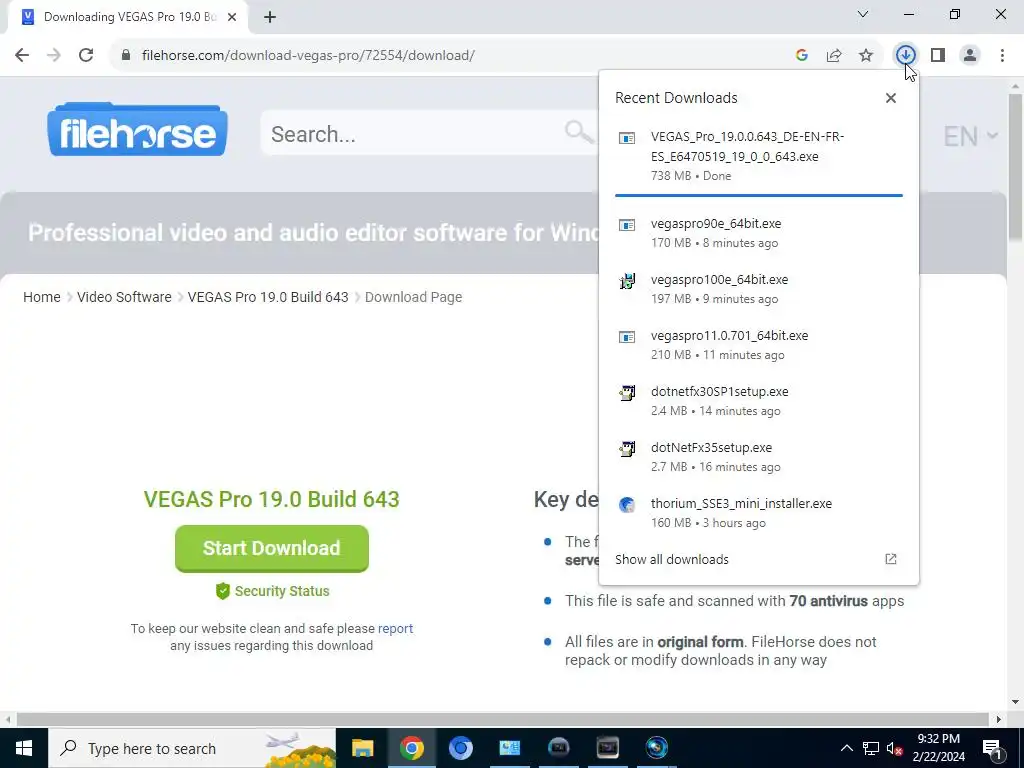The image size is (1024, 768).
Task: Click the downloads toolbar icon
Action: [906, 55]
